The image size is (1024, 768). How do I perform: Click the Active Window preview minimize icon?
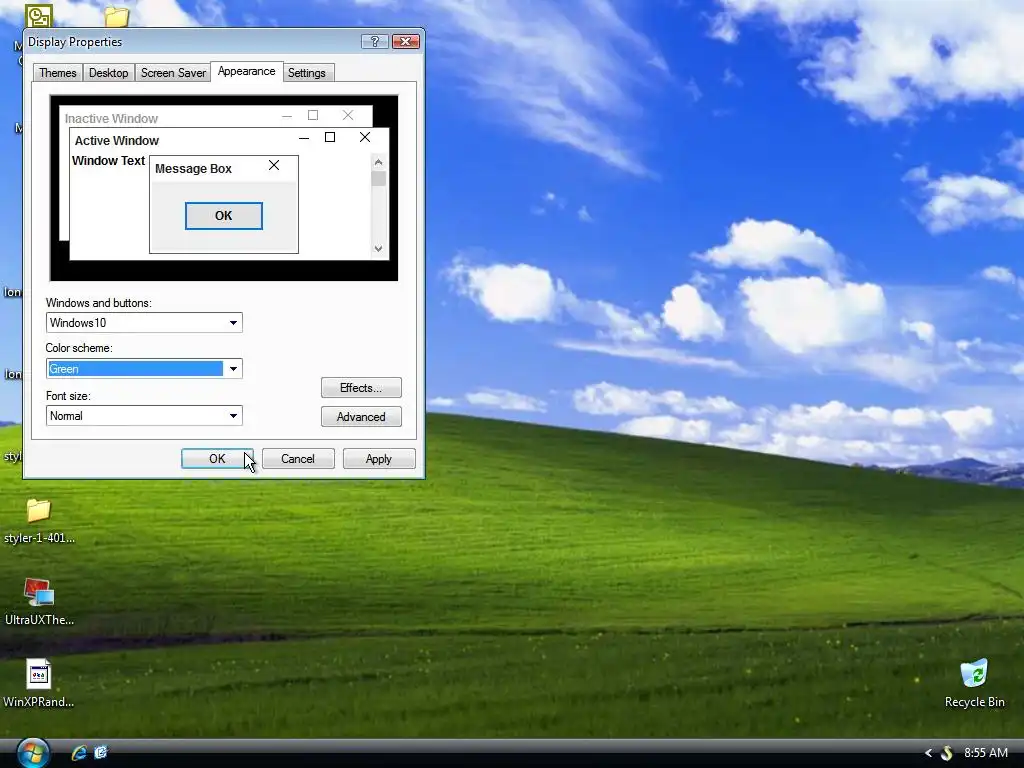[304, 138]
